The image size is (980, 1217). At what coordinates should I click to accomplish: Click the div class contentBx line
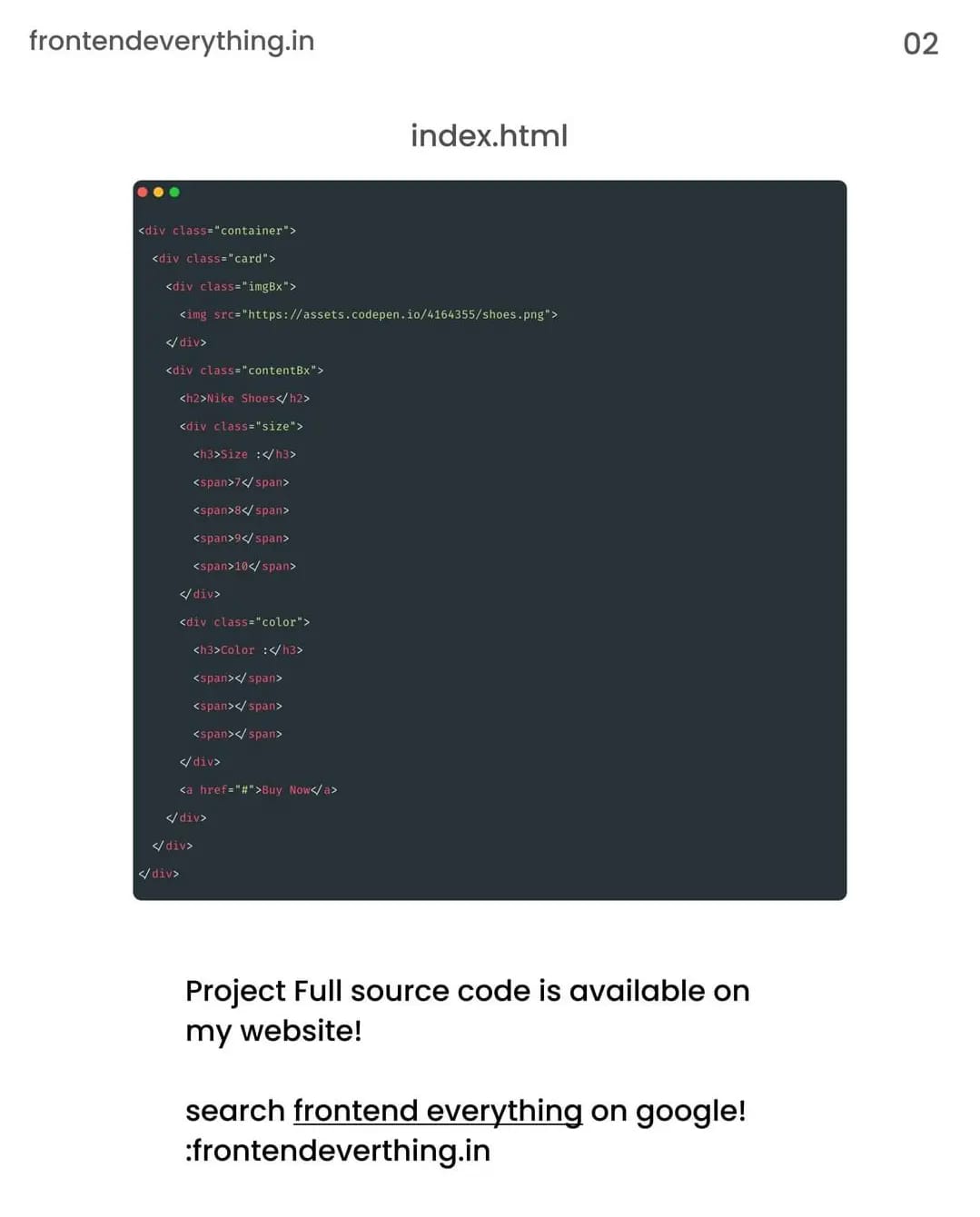244,371
